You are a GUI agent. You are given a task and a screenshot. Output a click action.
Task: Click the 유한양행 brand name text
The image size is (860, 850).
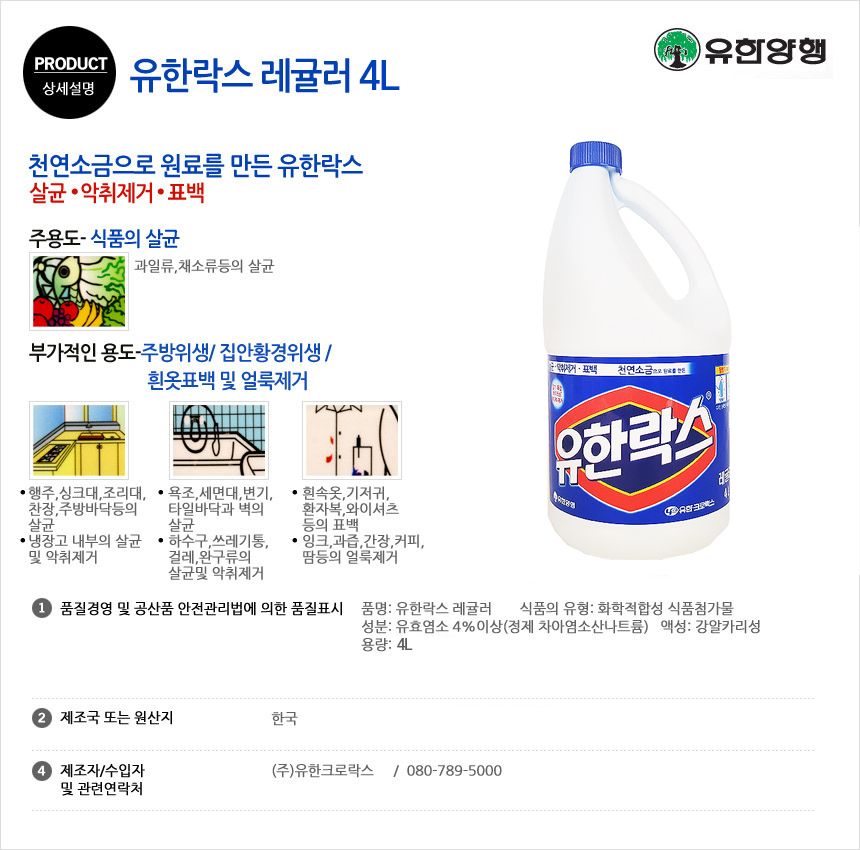point(765,50)
